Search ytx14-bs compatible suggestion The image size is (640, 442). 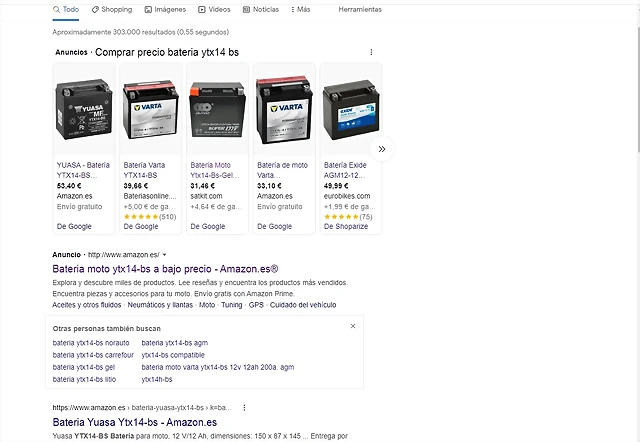173,355
